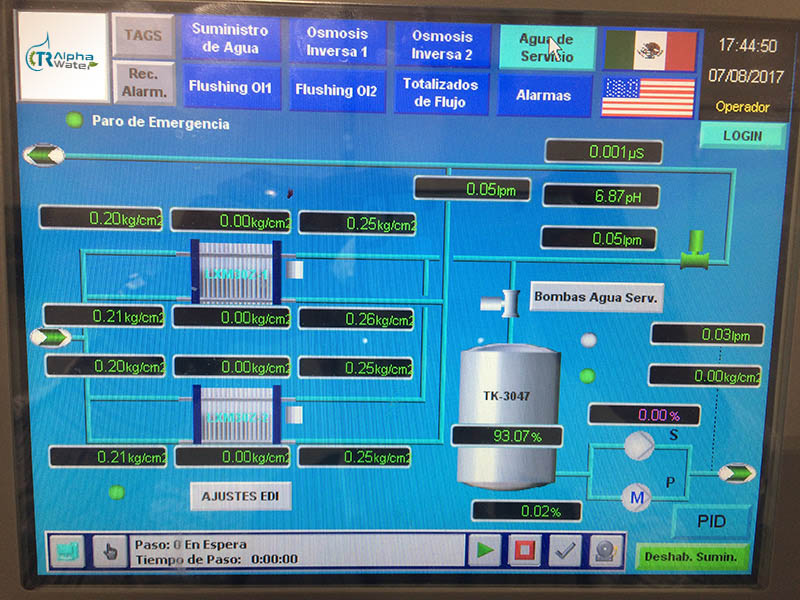Click the 6.87 pH reading field

[x=601, y=197]
